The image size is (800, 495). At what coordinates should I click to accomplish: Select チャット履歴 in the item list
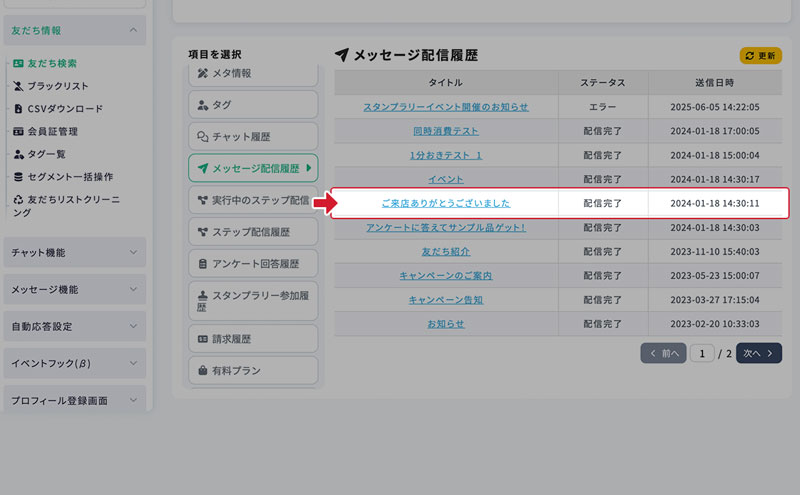(252, 136)
